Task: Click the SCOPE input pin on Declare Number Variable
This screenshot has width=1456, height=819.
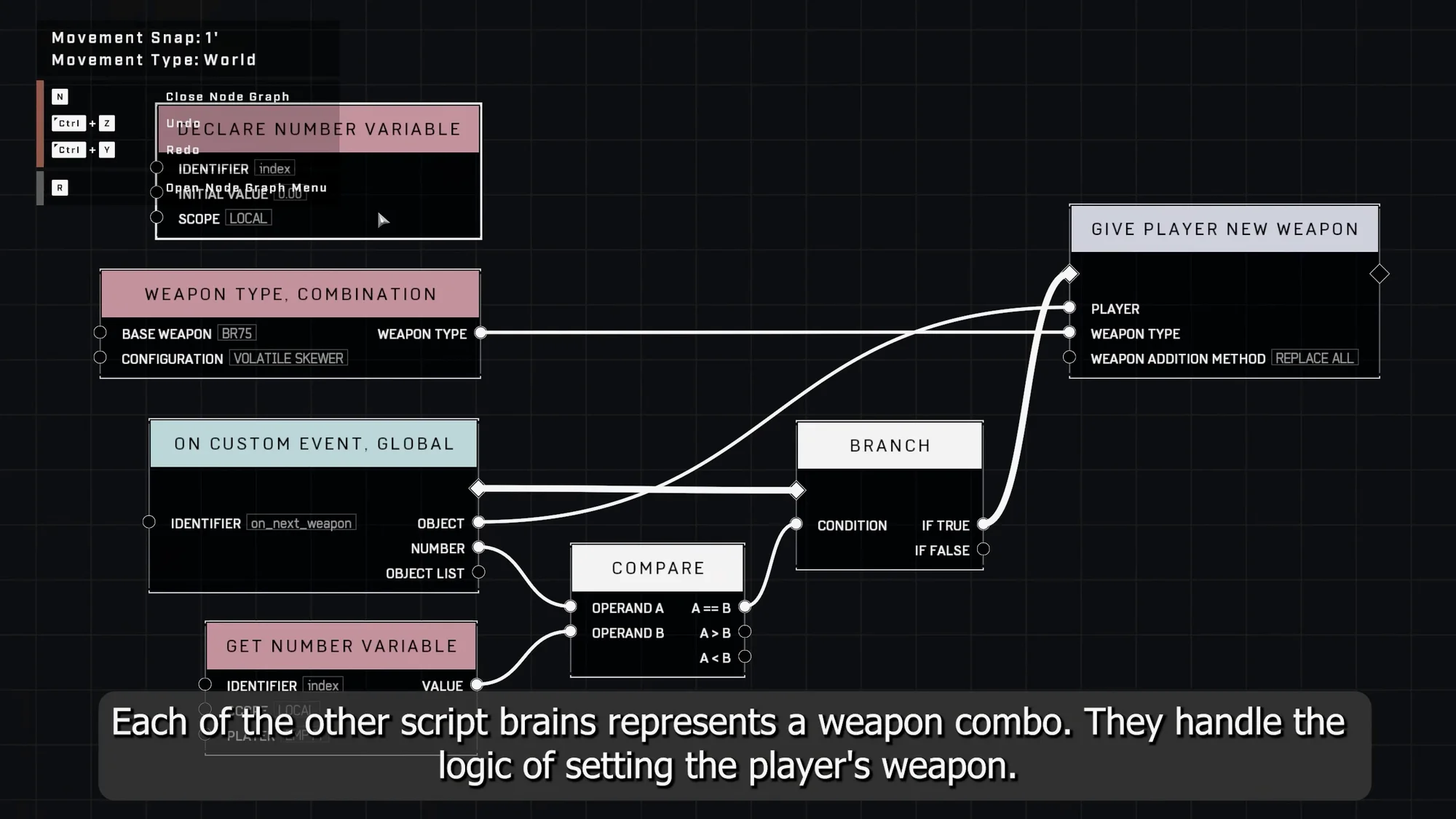Action: (157, 217)
